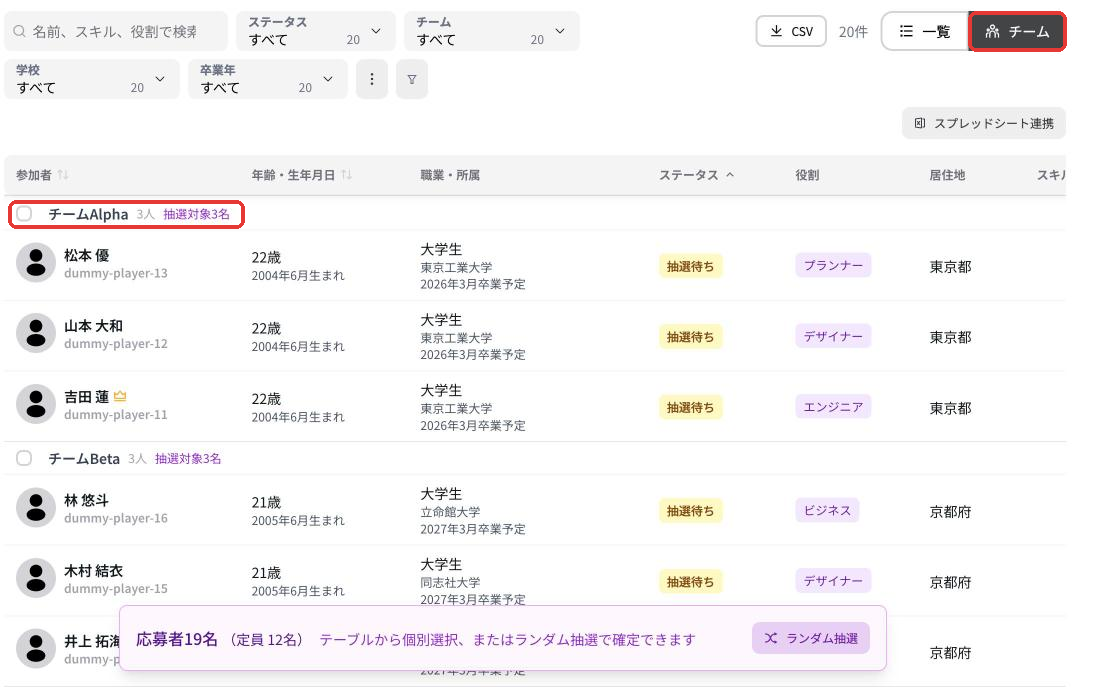Image resolution: width=1102 pixels, height=687 pixels.
Task: Click the 役割 column header
Action: [x=807, y=175]
